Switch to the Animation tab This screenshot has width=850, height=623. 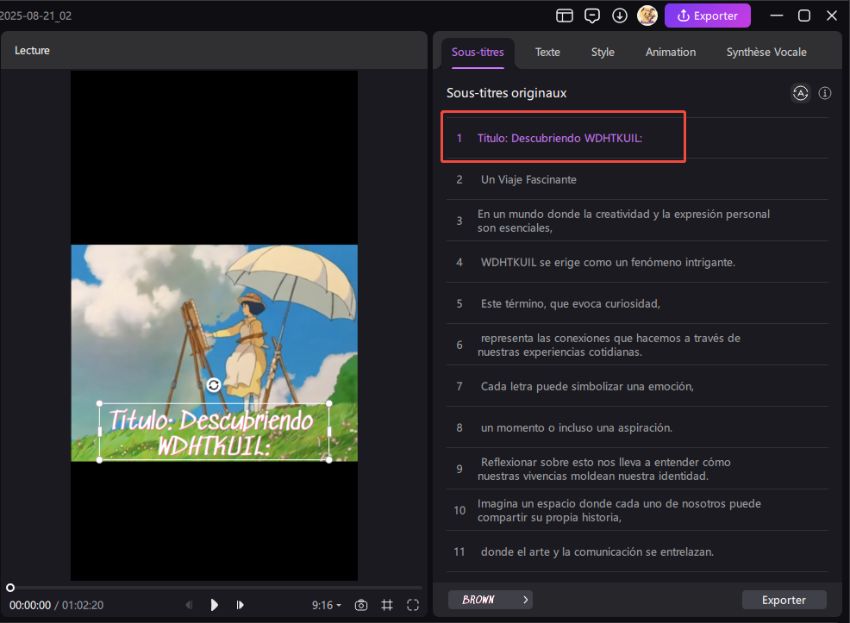click(x=670, y=51)
